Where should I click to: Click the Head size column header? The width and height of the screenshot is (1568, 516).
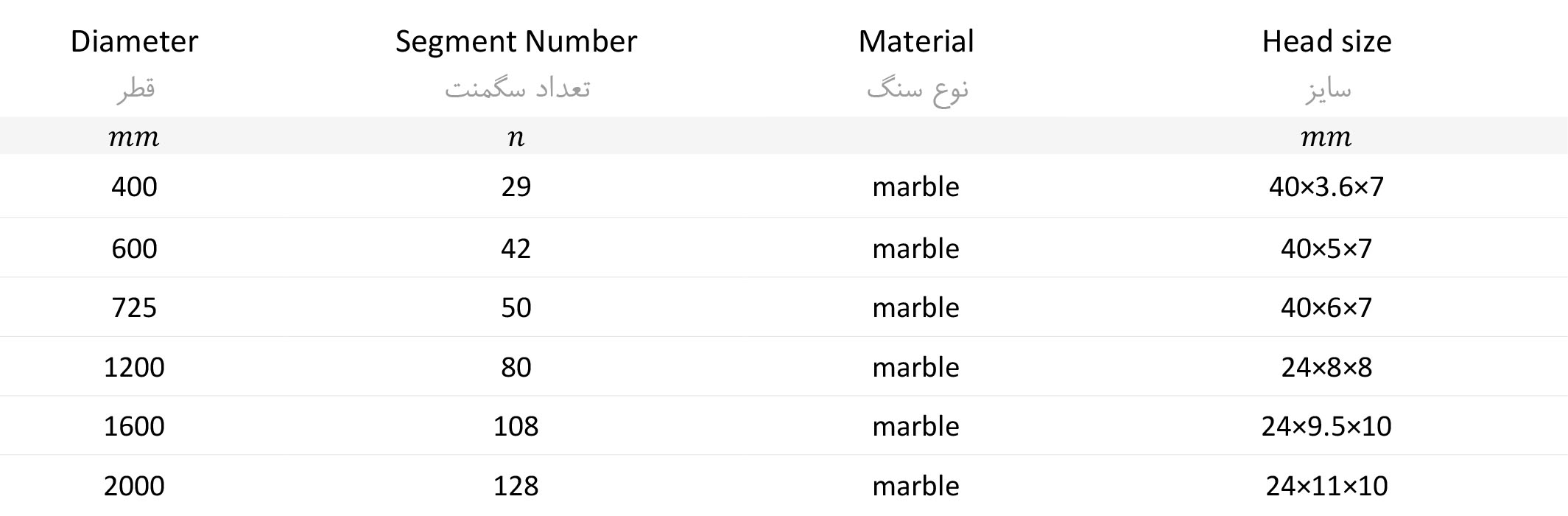coord(1326,41)
